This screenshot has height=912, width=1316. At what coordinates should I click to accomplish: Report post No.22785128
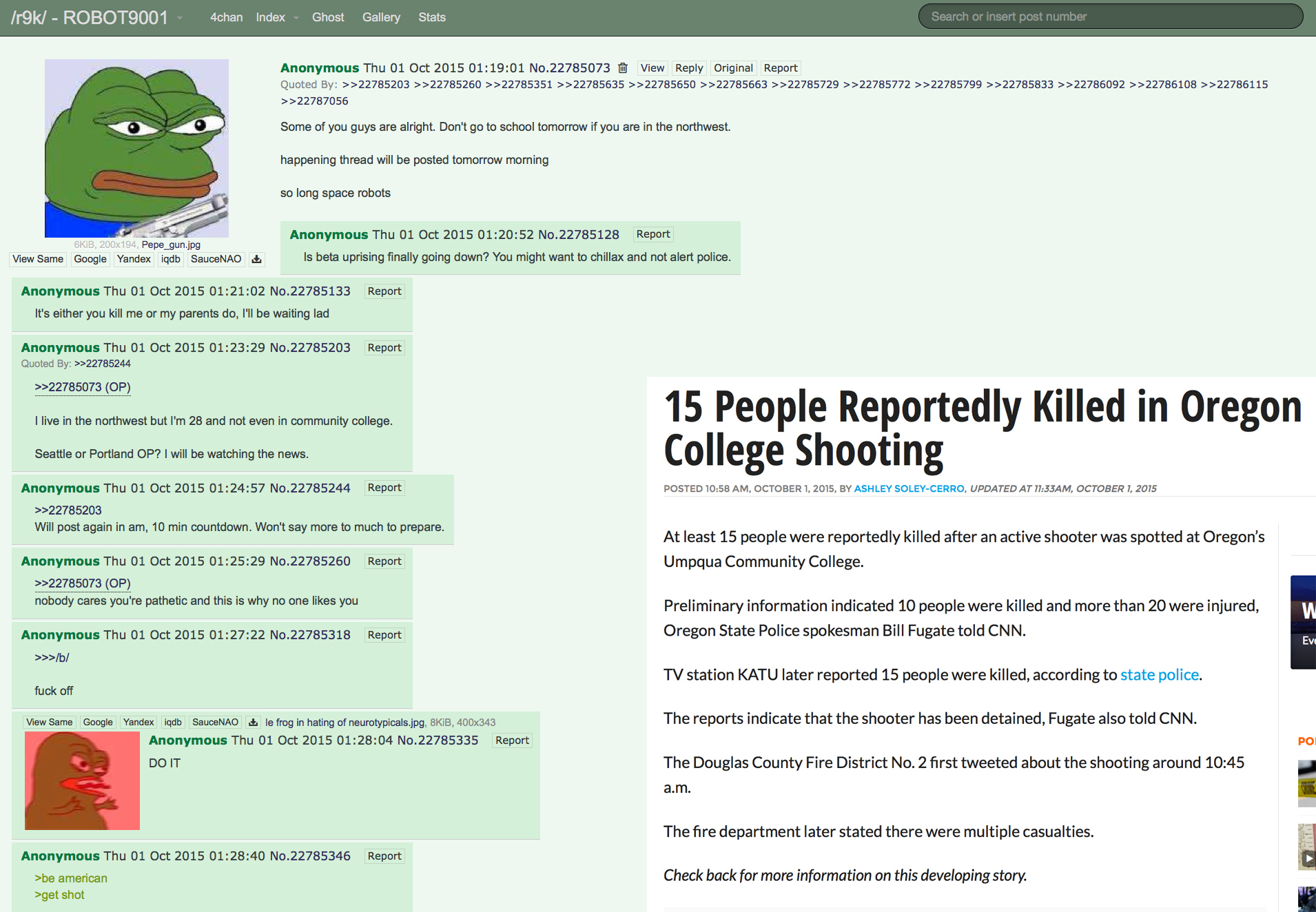pos(652,234)
